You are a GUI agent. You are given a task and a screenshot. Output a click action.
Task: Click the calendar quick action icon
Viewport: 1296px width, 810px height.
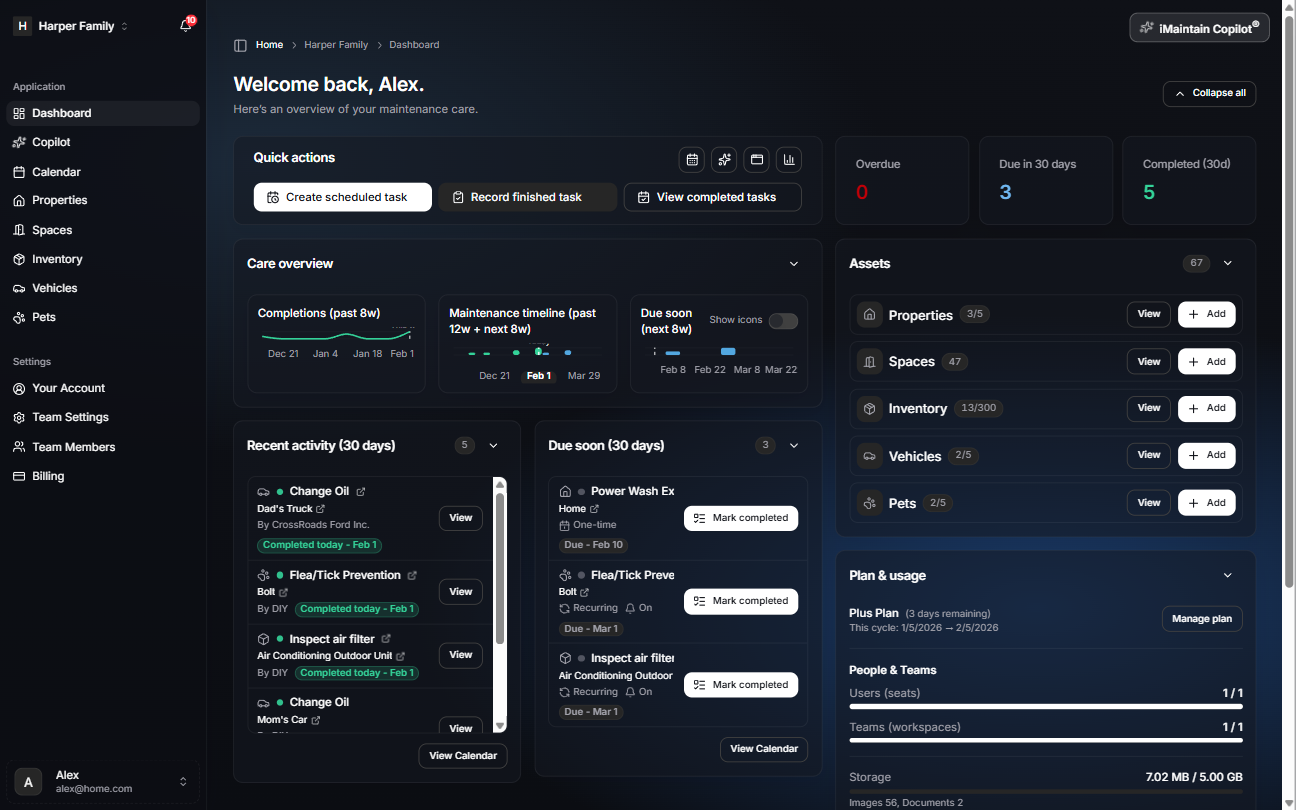coord(692,159)
